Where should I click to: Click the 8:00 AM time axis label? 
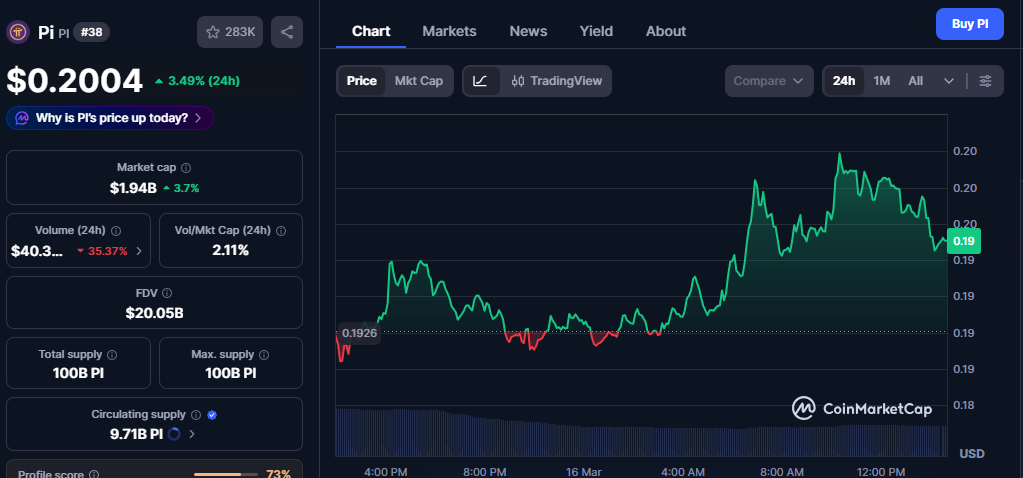click(x=782, y=471)
